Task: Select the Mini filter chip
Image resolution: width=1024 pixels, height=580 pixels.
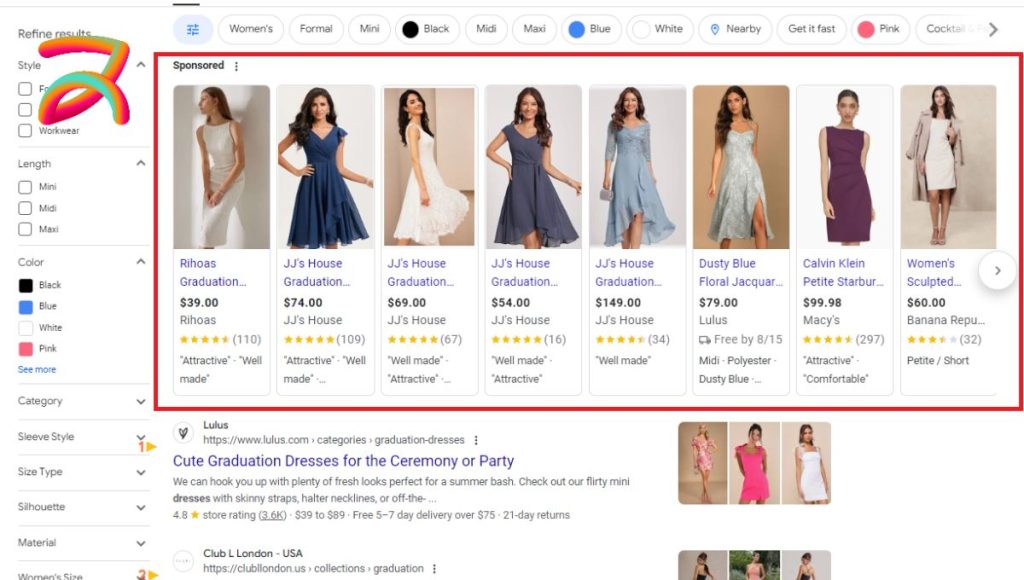Action: point(369,29)
